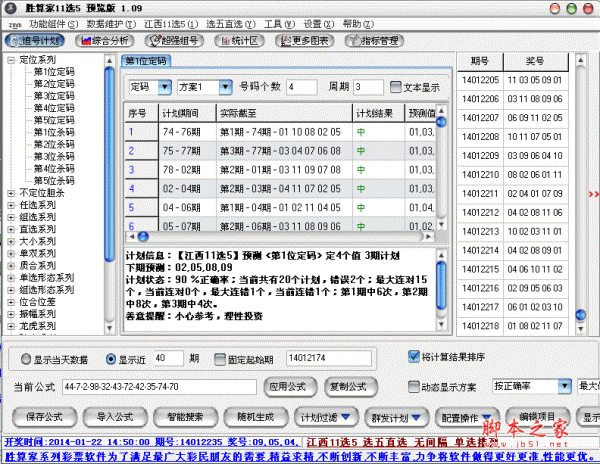Toggle 固定起始期 checkbox
The height and width of the screenshot is (464, 600).
(220, 359)
